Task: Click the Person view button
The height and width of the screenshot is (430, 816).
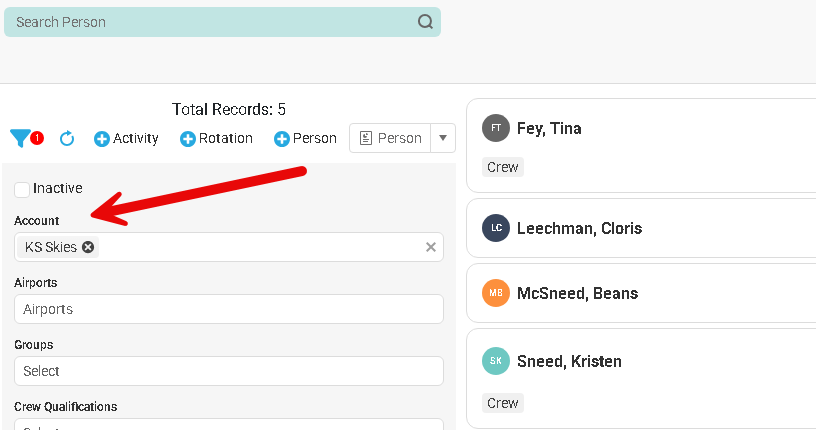Action: coord(390,138)
